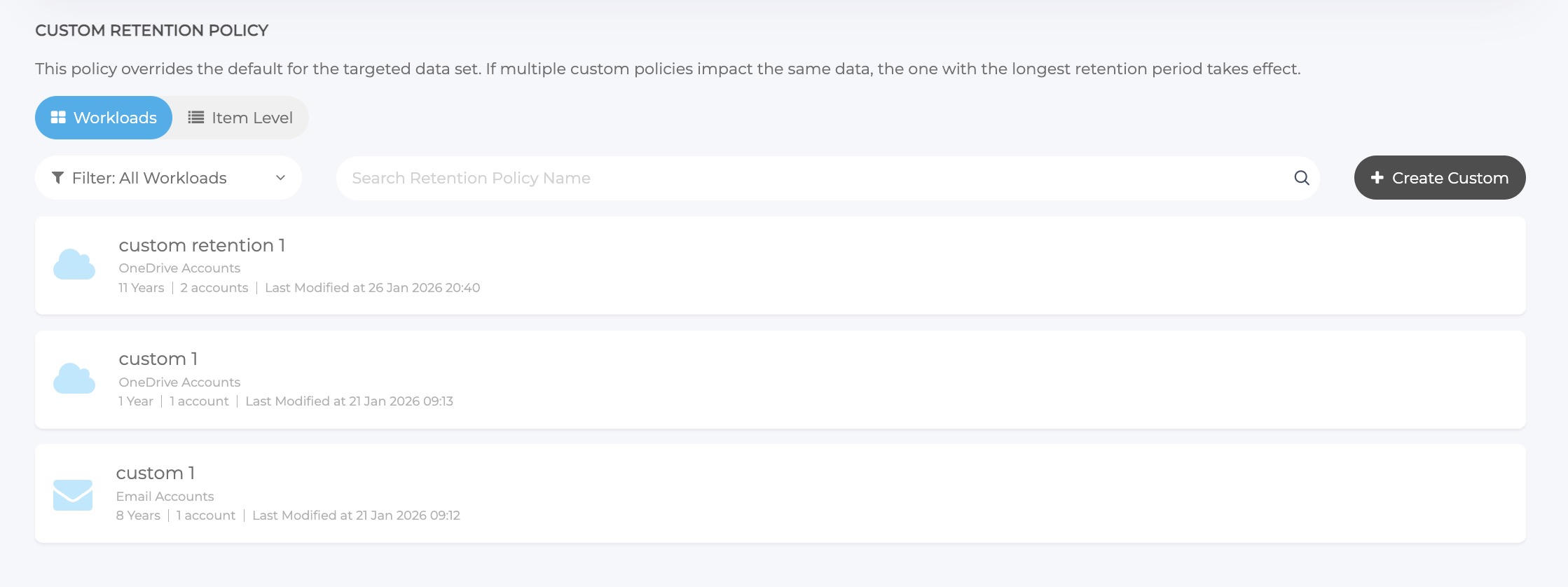Image resolution: width=1568 pixels, height=587 pixels.
Task: Focus the Search Retention Policy Name field
Action: [x=813, y=178]
